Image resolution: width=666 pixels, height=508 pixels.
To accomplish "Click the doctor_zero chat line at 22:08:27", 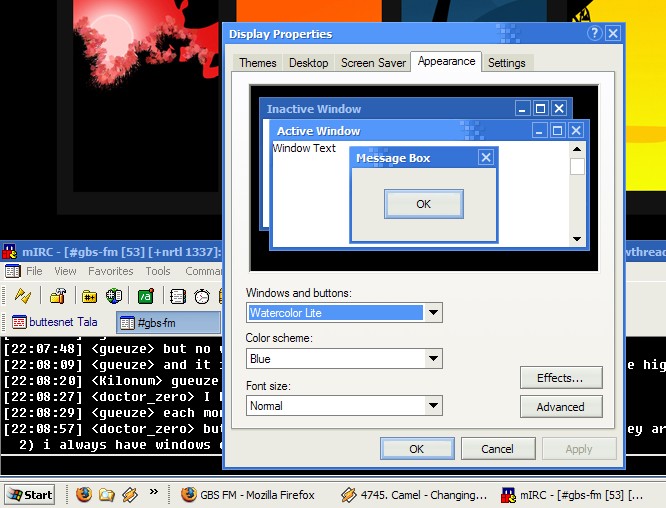I will coord(113,397).
